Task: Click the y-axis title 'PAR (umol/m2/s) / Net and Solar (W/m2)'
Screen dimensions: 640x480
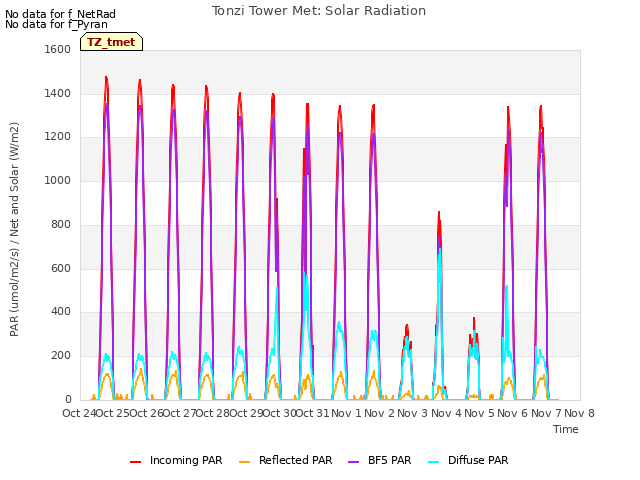Action: pyautogui.click(x=14, y=229)
